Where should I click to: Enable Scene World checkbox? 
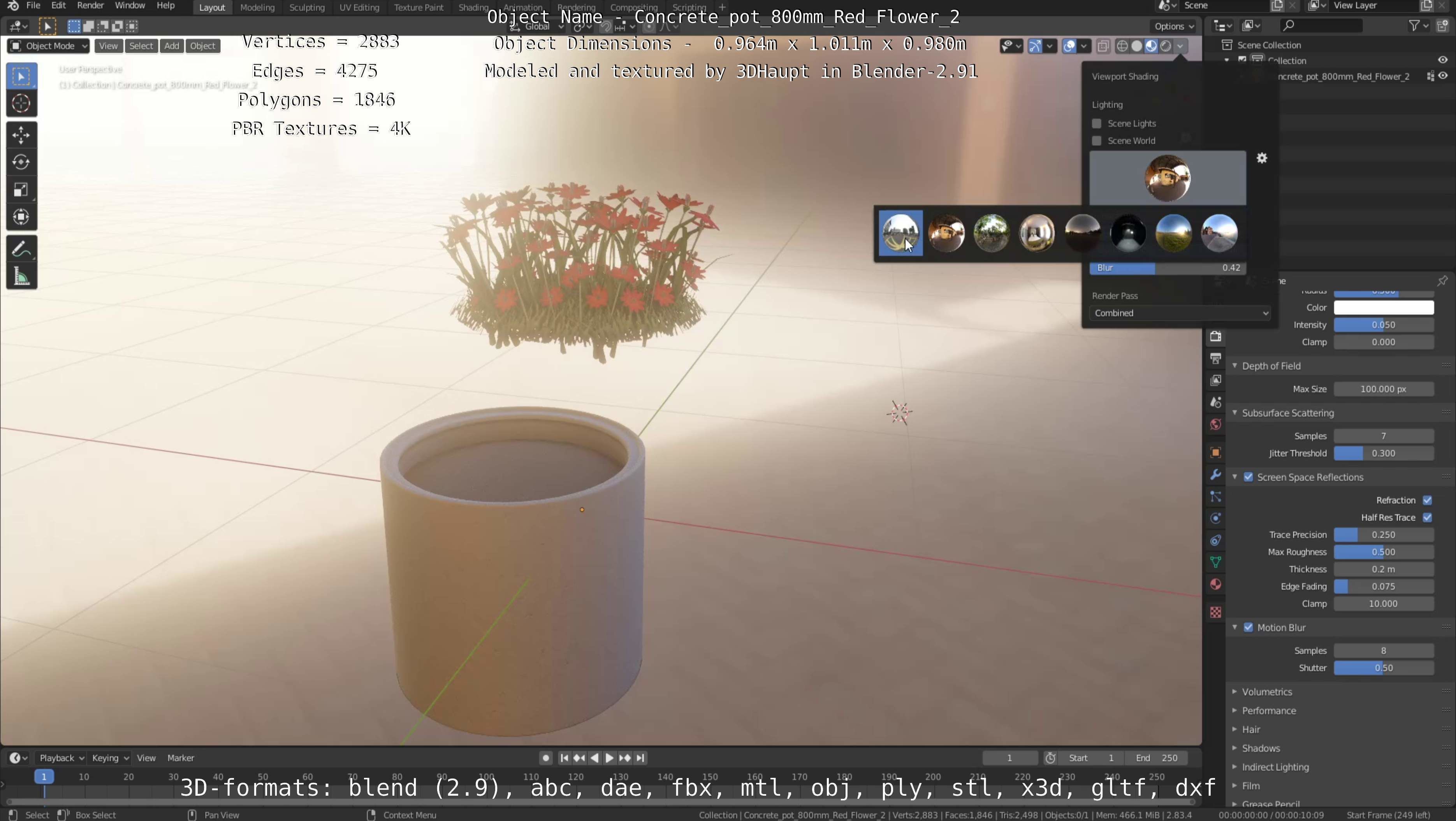(x=1097, y=141)
